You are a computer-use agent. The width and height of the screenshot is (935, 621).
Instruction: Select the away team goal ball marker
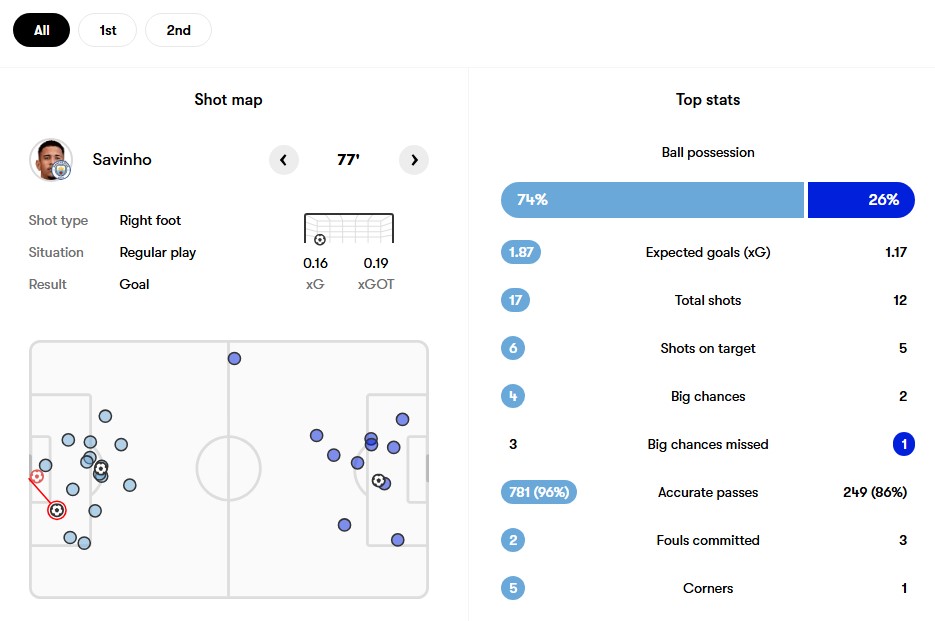[378, 480]
